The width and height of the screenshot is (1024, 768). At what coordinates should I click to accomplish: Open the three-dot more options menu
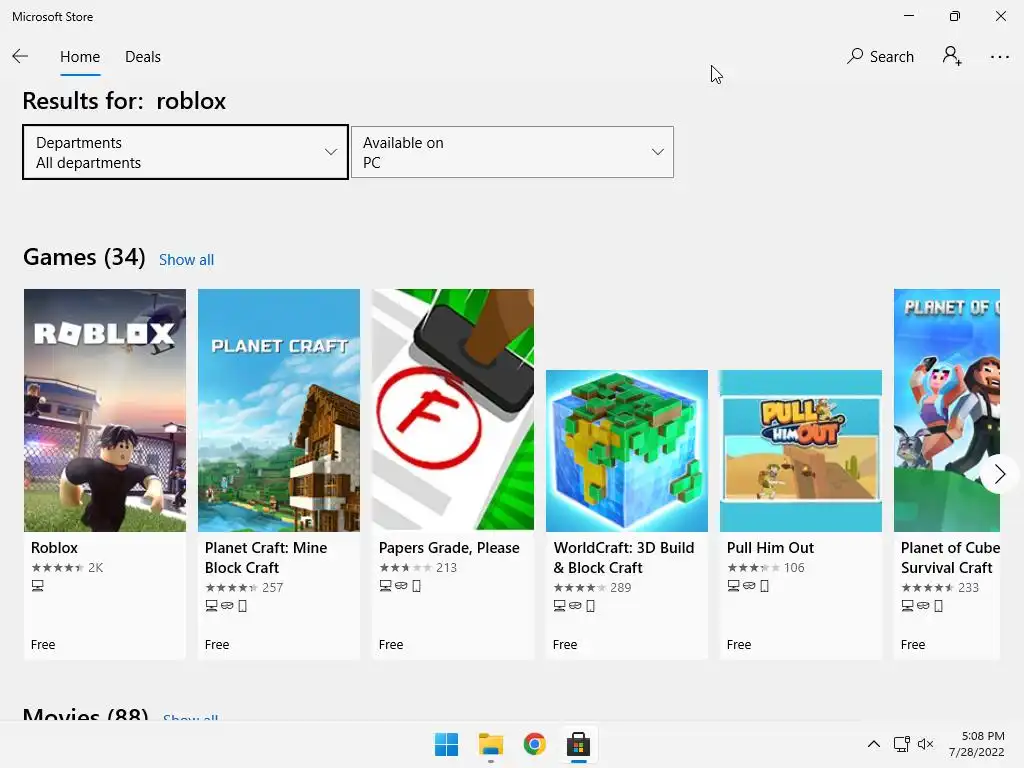click(999, 57)
